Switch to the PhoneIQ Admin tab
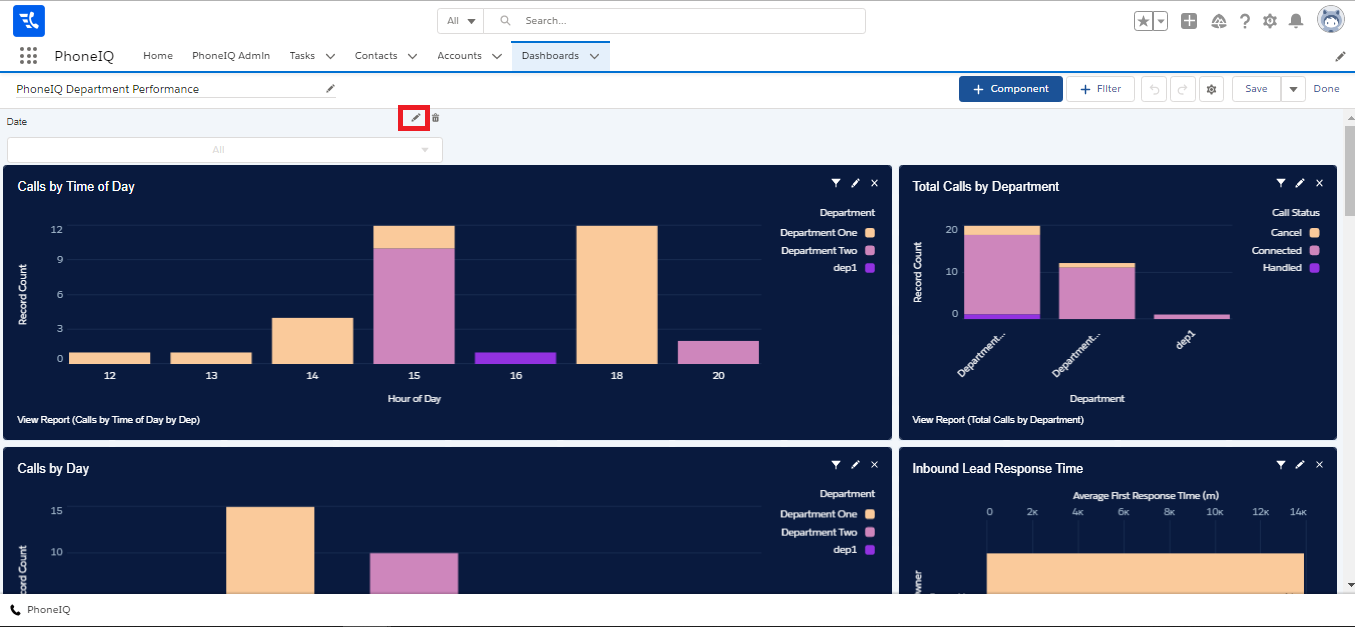Viewport: 1355px width, 627px height. click(231, 56)
